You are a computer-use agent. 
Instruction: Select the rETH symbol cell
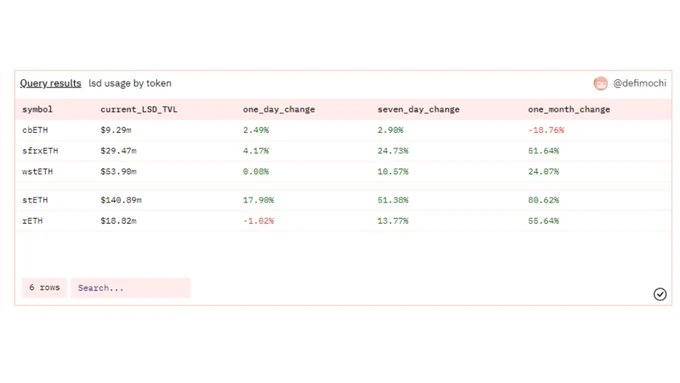(33, 221)
